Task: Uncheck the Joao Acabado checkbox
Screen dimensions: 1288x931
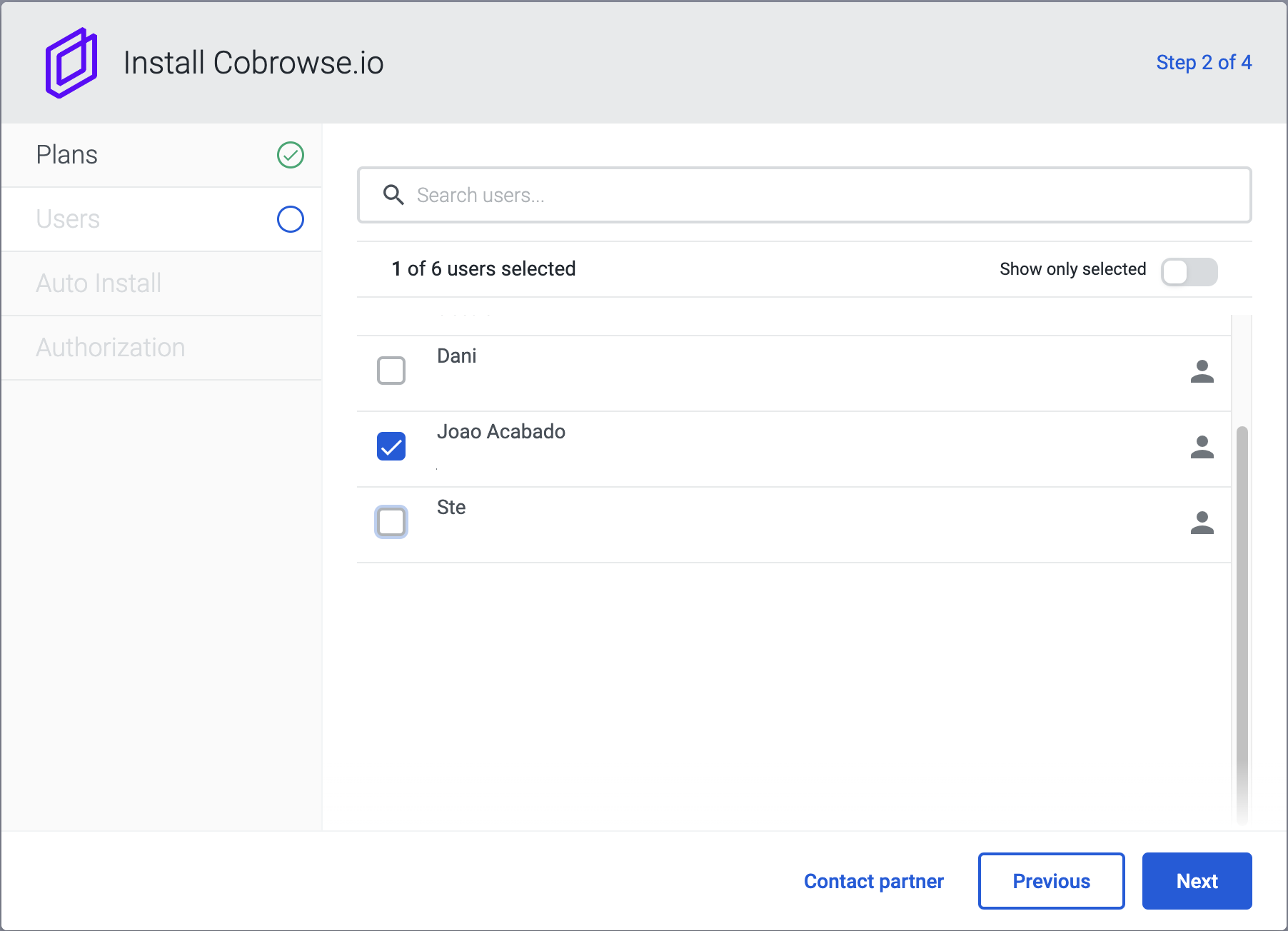Action: [x=391, y=446]
